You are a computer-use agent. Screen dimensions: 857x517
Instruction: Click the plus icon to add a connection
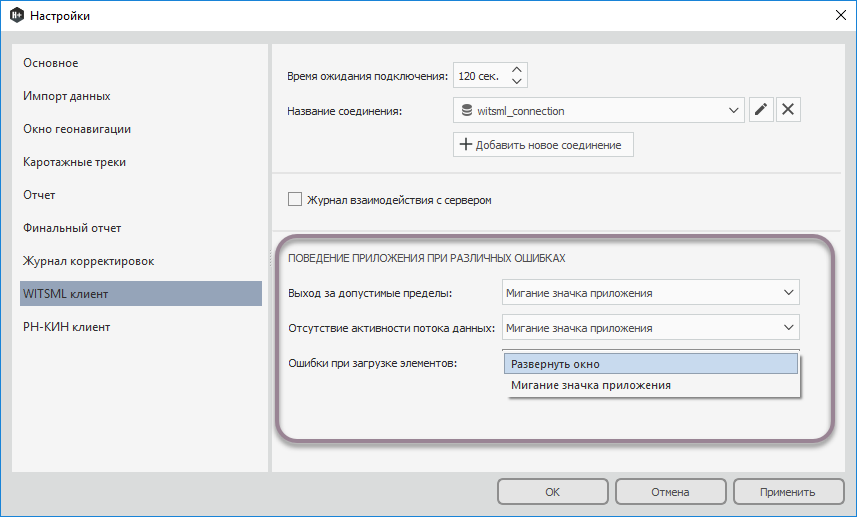(465, 145)
